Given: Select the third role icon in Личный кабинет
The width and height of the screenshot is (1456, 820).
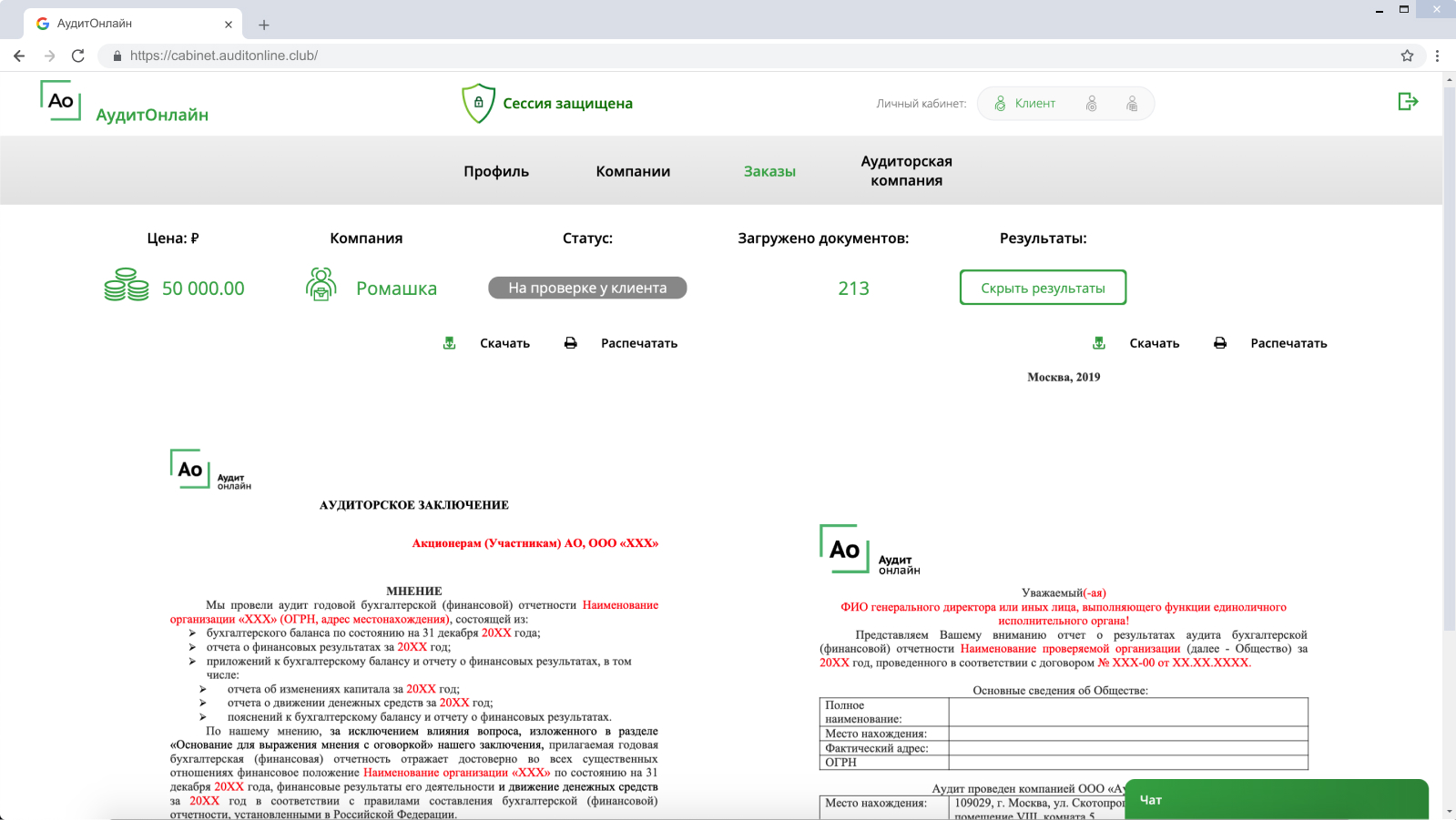Looking at the screenshot, I should 1132,104.
